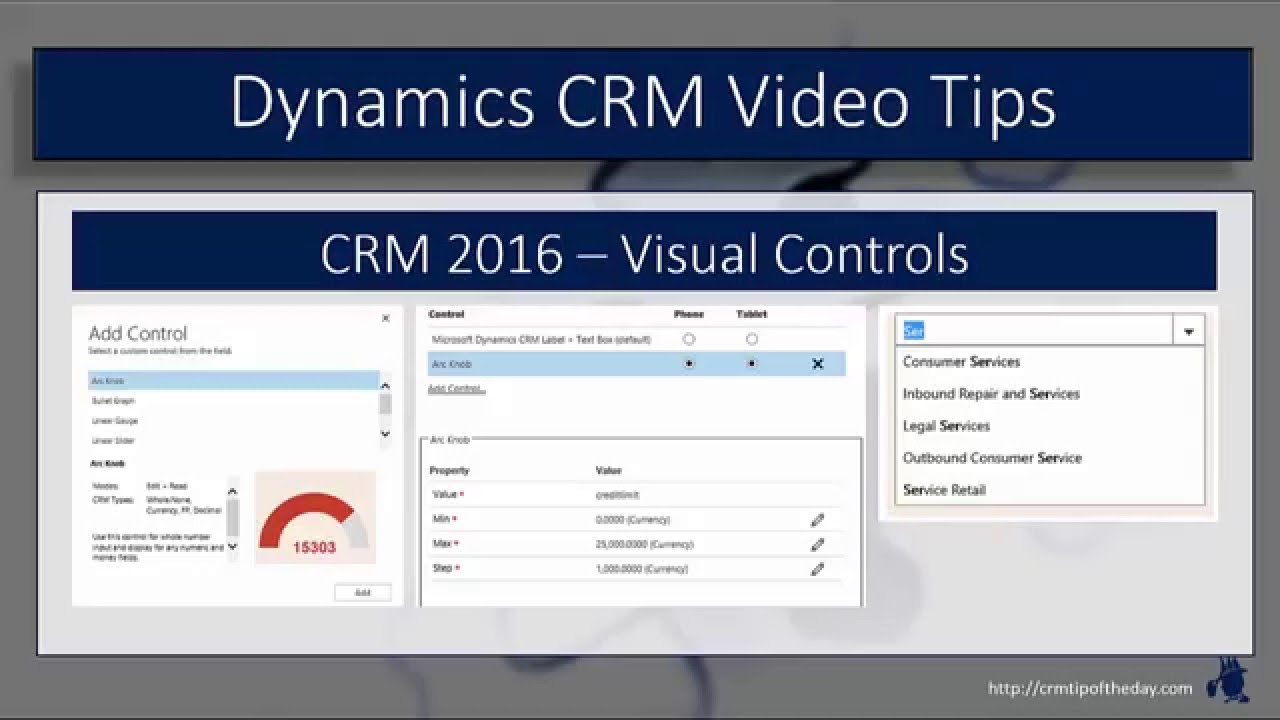
Task: Click the Add button in Add Control
Action: click(x=362, y=593)
